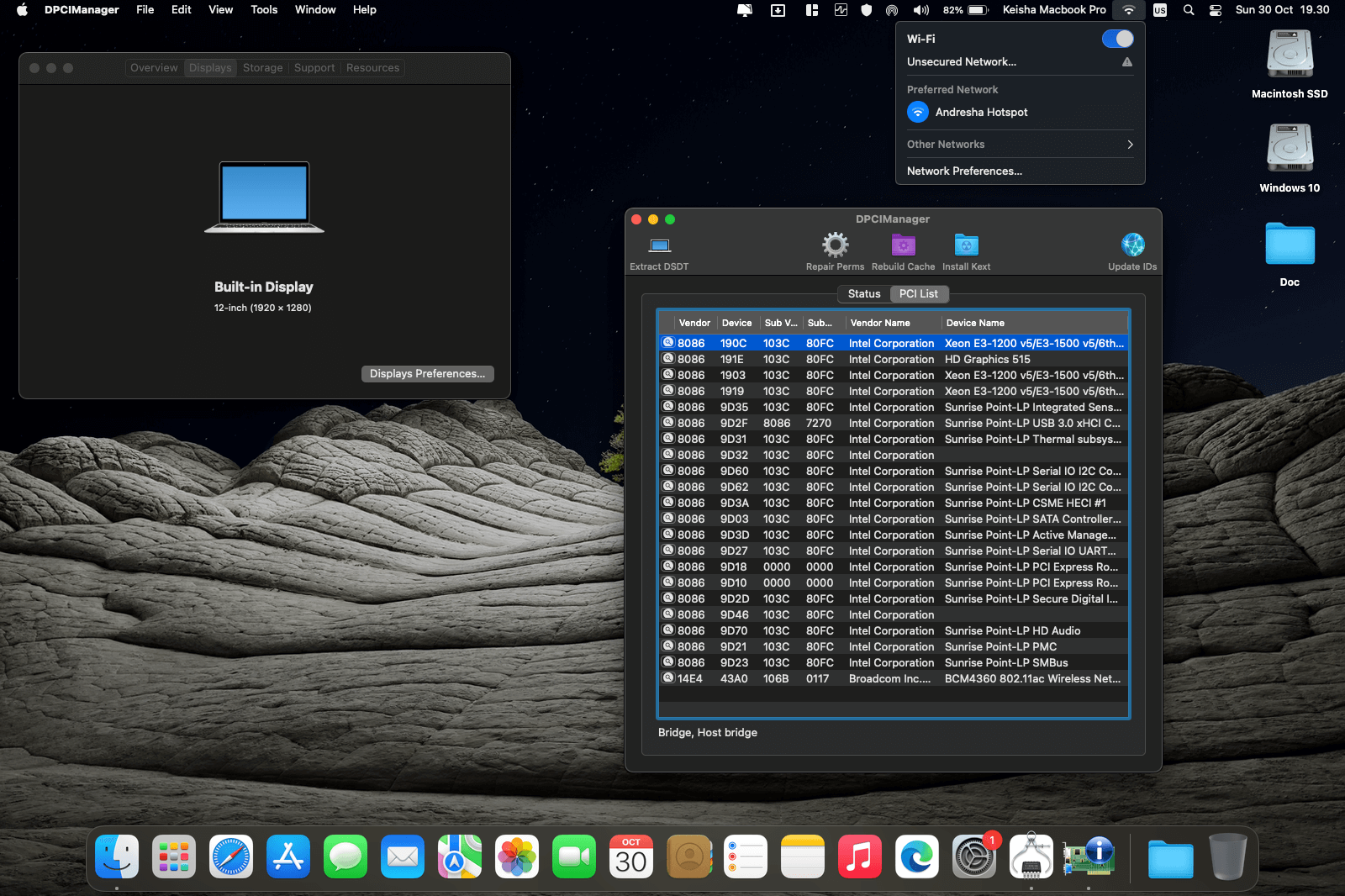Open Microsoft Edge from the dock
The width and height of the screenshot is (1345, 896).
tap(916, 857)
